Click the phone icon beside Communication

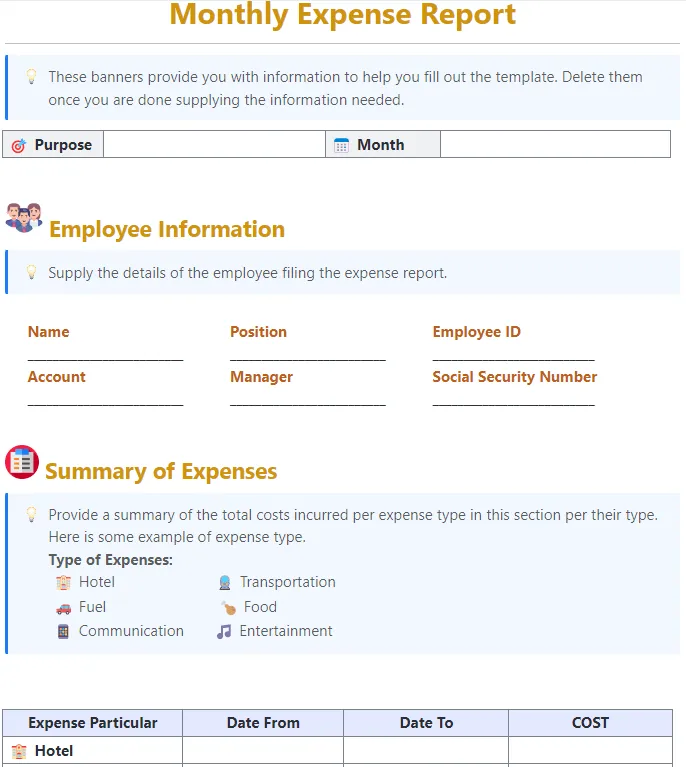tap(63, 632)
